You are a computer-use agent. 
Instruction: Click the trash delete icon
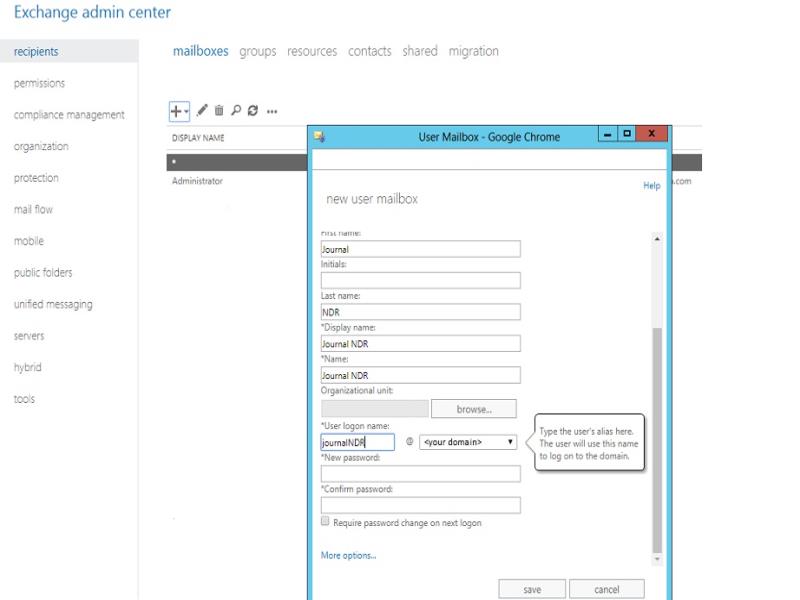click(219, 110)
